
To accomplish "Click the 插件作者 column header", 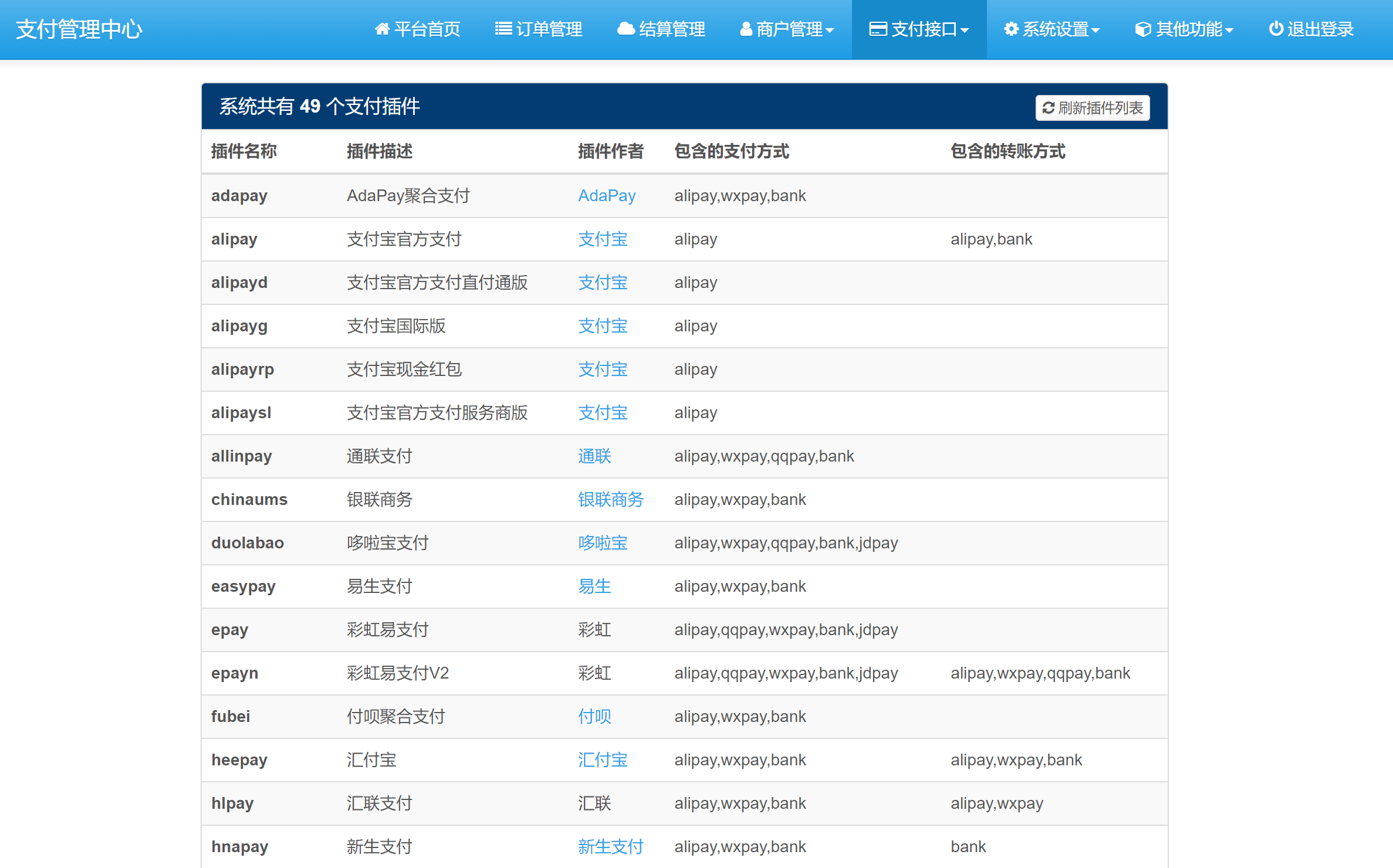I will click(x=611, y=151).
